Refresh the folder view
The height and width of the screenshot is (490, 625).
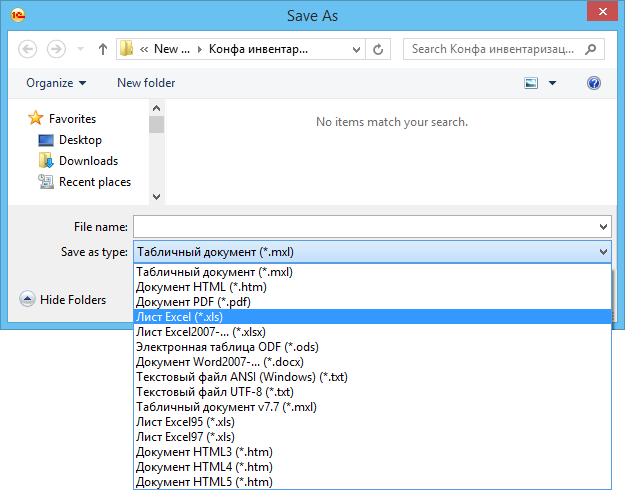pyautogui.click(x=378, y=49)
